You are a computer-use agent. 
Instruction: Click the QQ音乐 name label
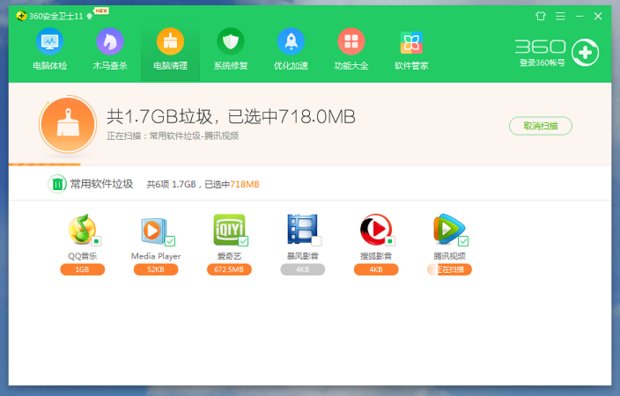pos(82,256)
